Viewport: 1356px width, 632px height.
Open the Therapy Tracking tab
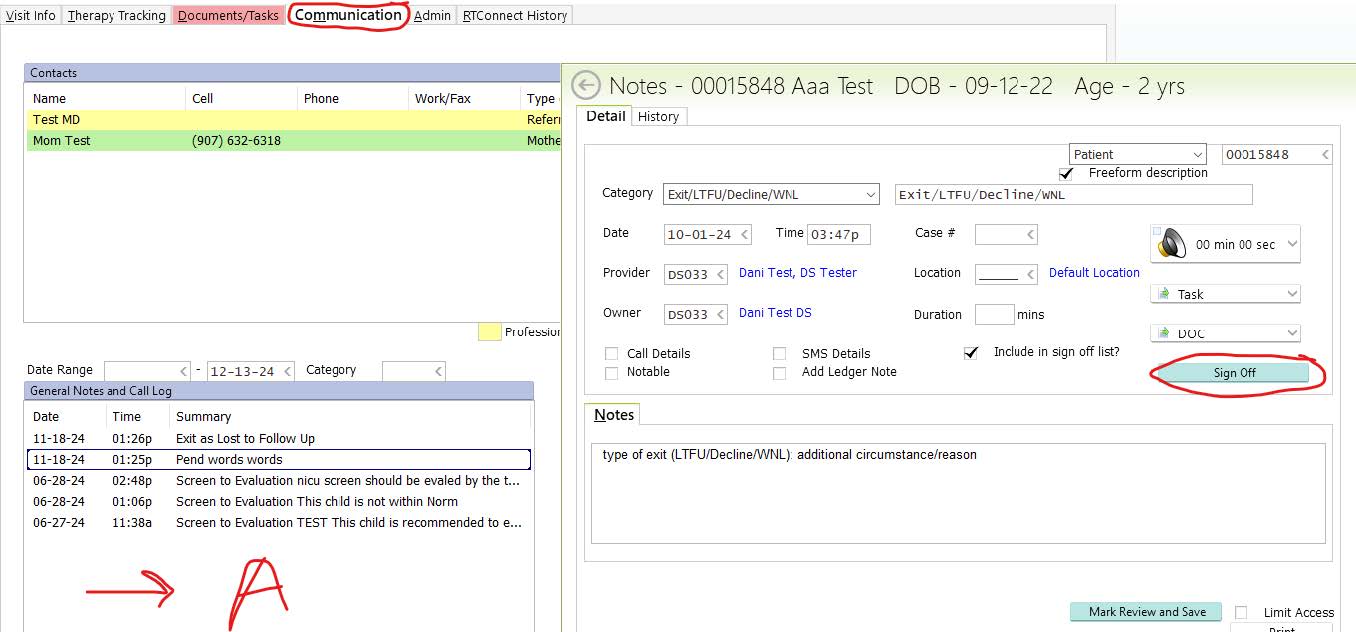(x=116, y=15)
